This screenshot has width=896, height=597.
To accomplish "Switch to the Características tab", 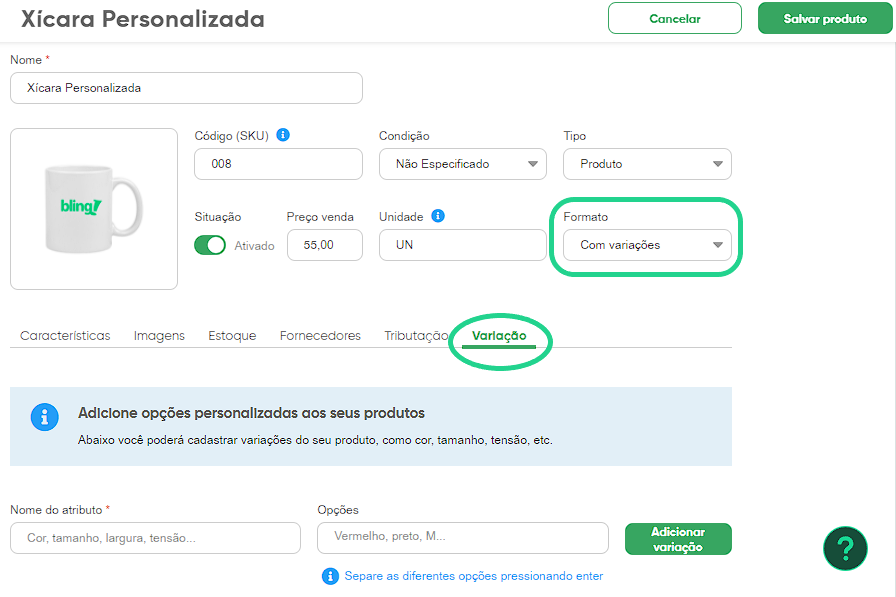I will 65,336.
